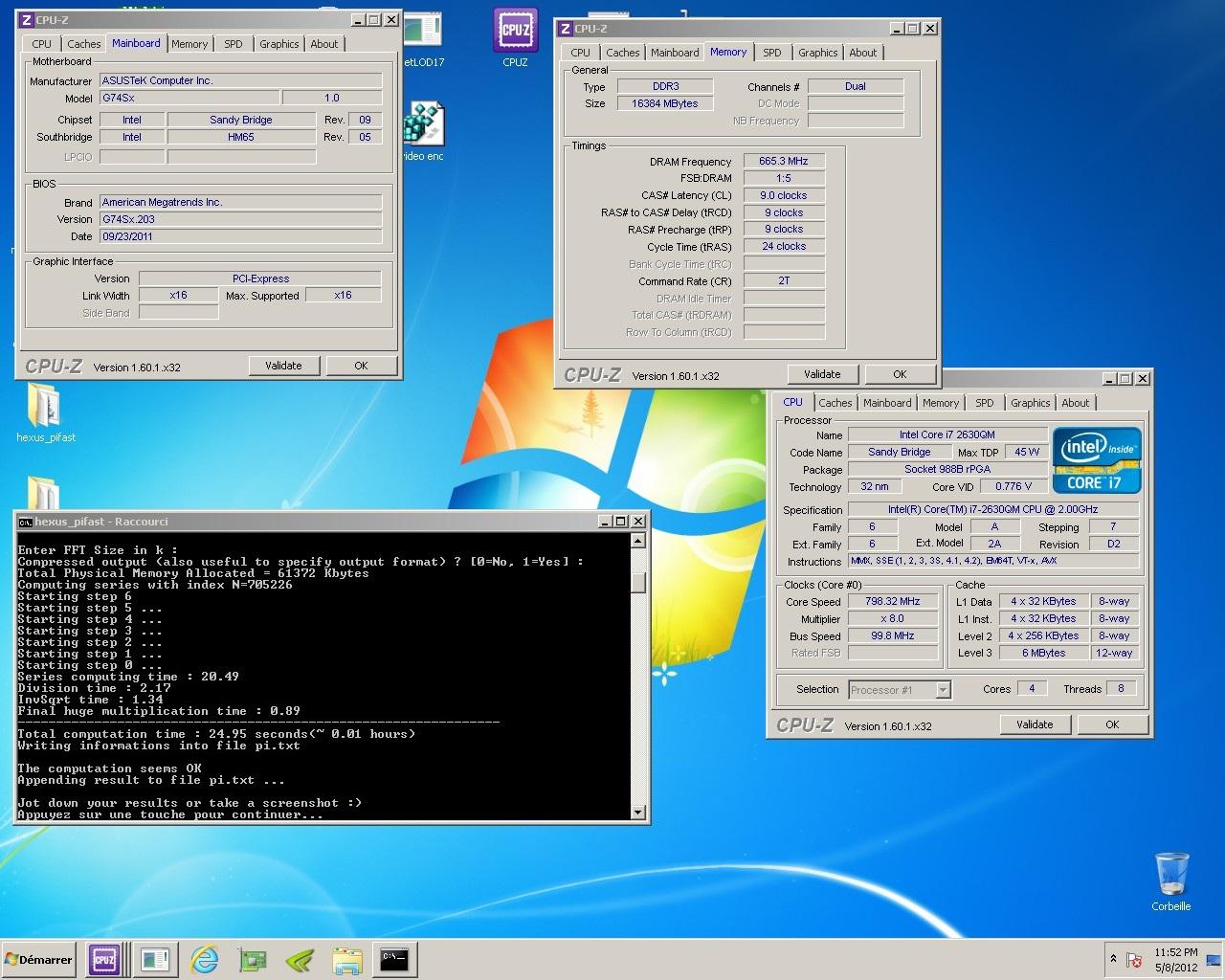Select Caches tab in processor CPU-Z window
This screenshot has width=1225, height=980.
pyautogui.click(x=835, y=403)
